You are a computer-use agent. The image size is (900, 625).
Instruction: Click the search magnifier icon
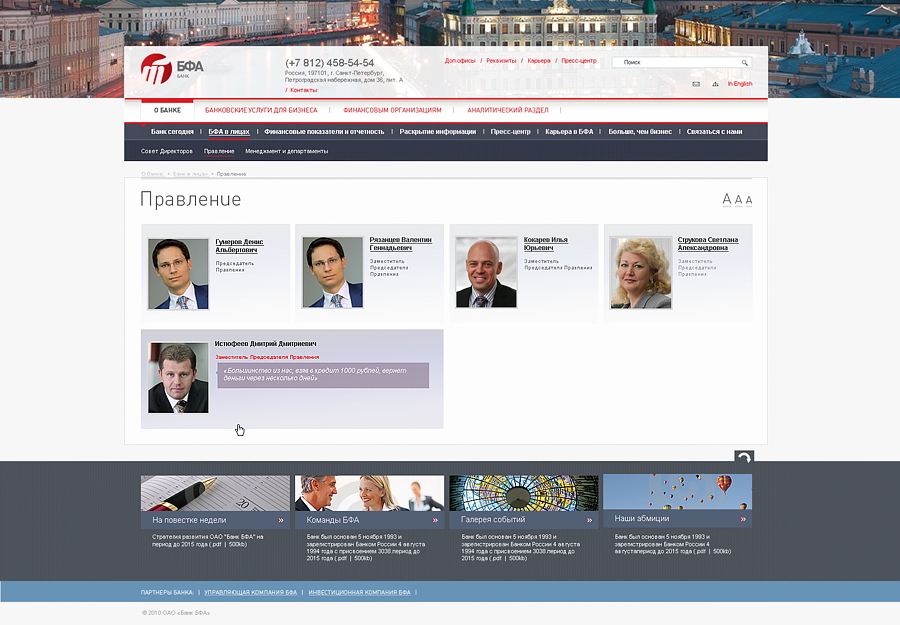[x=744, y=63]
